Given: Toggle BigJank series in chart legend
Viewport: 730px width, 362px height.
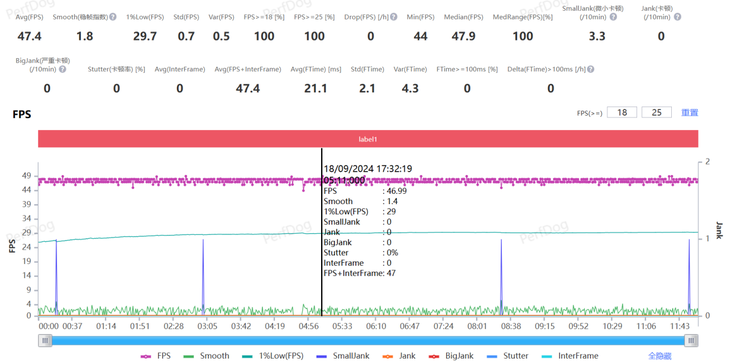Looking at the screenshot, I should (x=451, y=356).
